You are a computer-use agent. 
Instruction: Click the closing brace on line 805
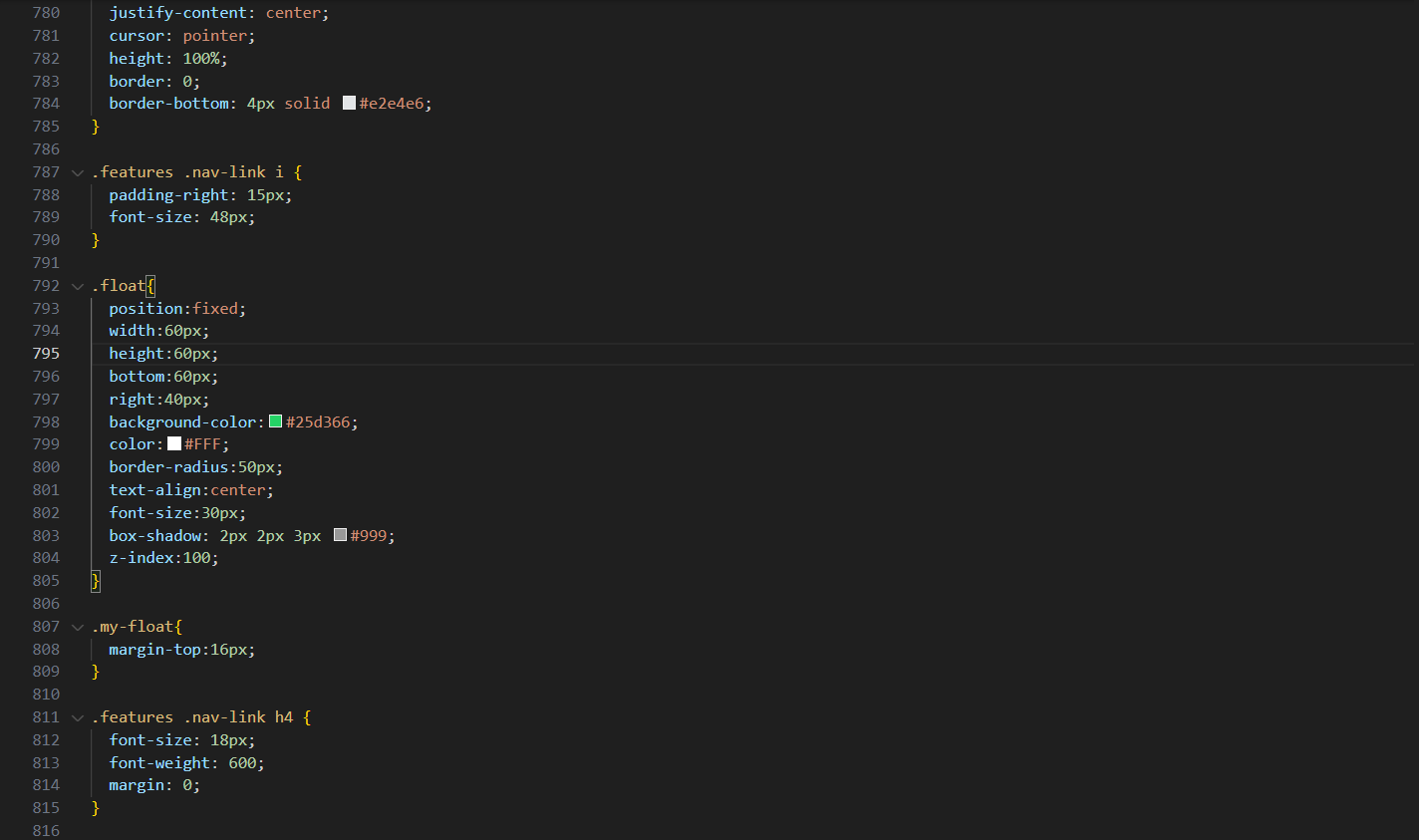tap(96, 581)
